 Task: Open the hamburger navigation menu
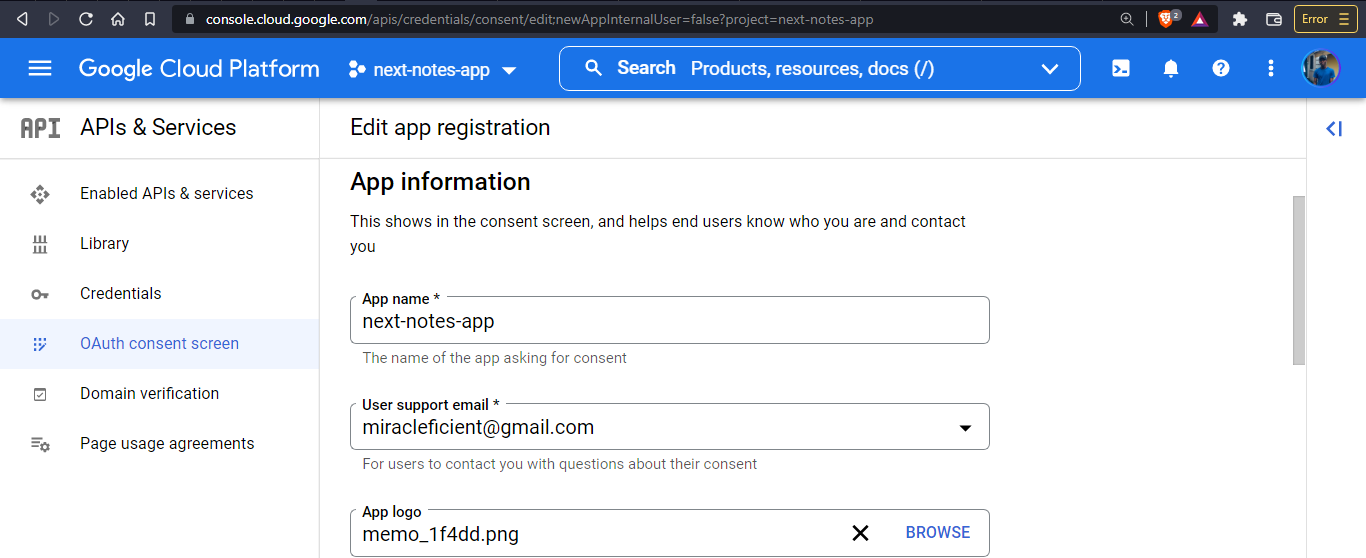point(40,68)
